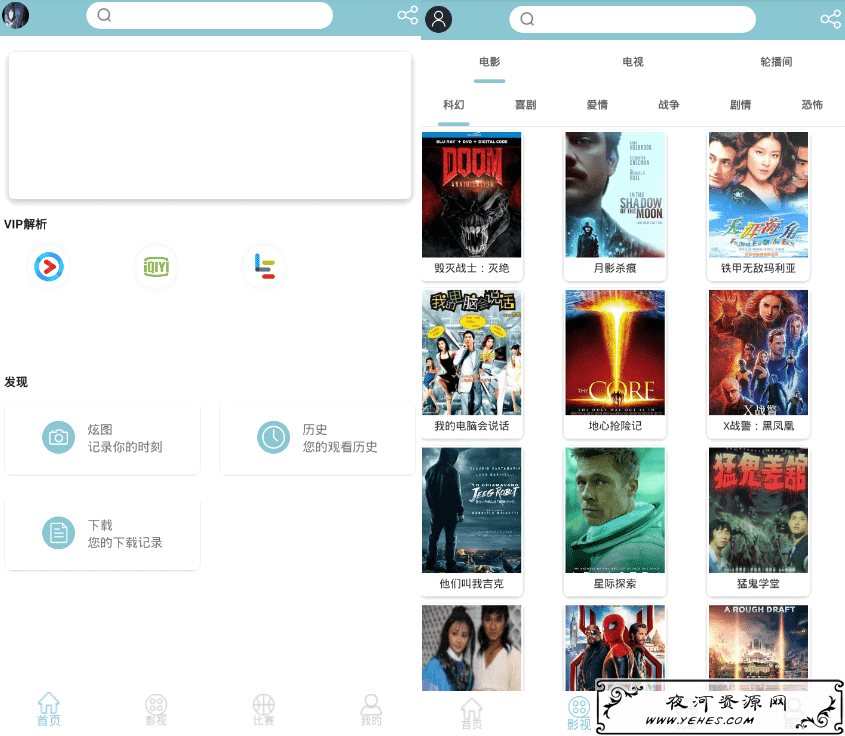The image size is (845, 736).
Task: Open the 下载 download records card
Action: (x=102, y=533)
